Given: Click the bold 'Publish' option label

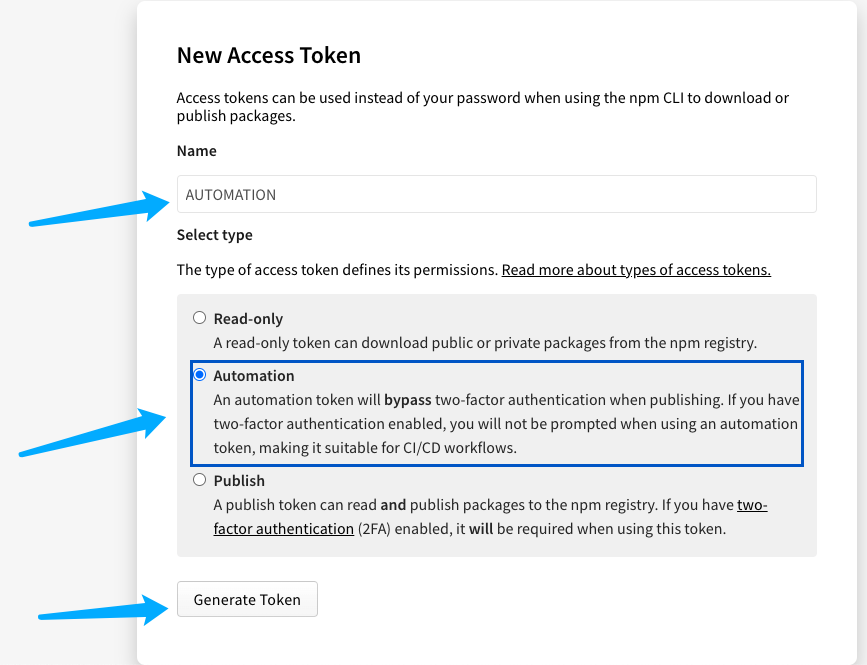Looking at the screenshot, I should [239, 481].
